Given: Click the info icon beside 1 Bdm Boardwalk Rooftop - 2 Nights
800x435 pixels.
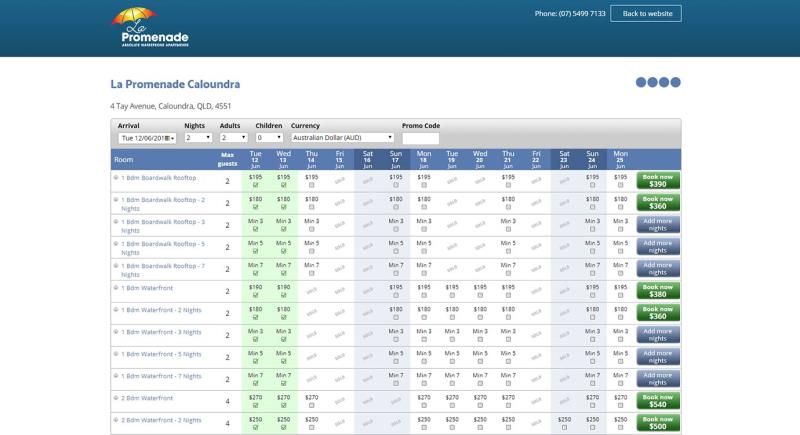Looking at the screenshot, I should (x=116, y=199).
